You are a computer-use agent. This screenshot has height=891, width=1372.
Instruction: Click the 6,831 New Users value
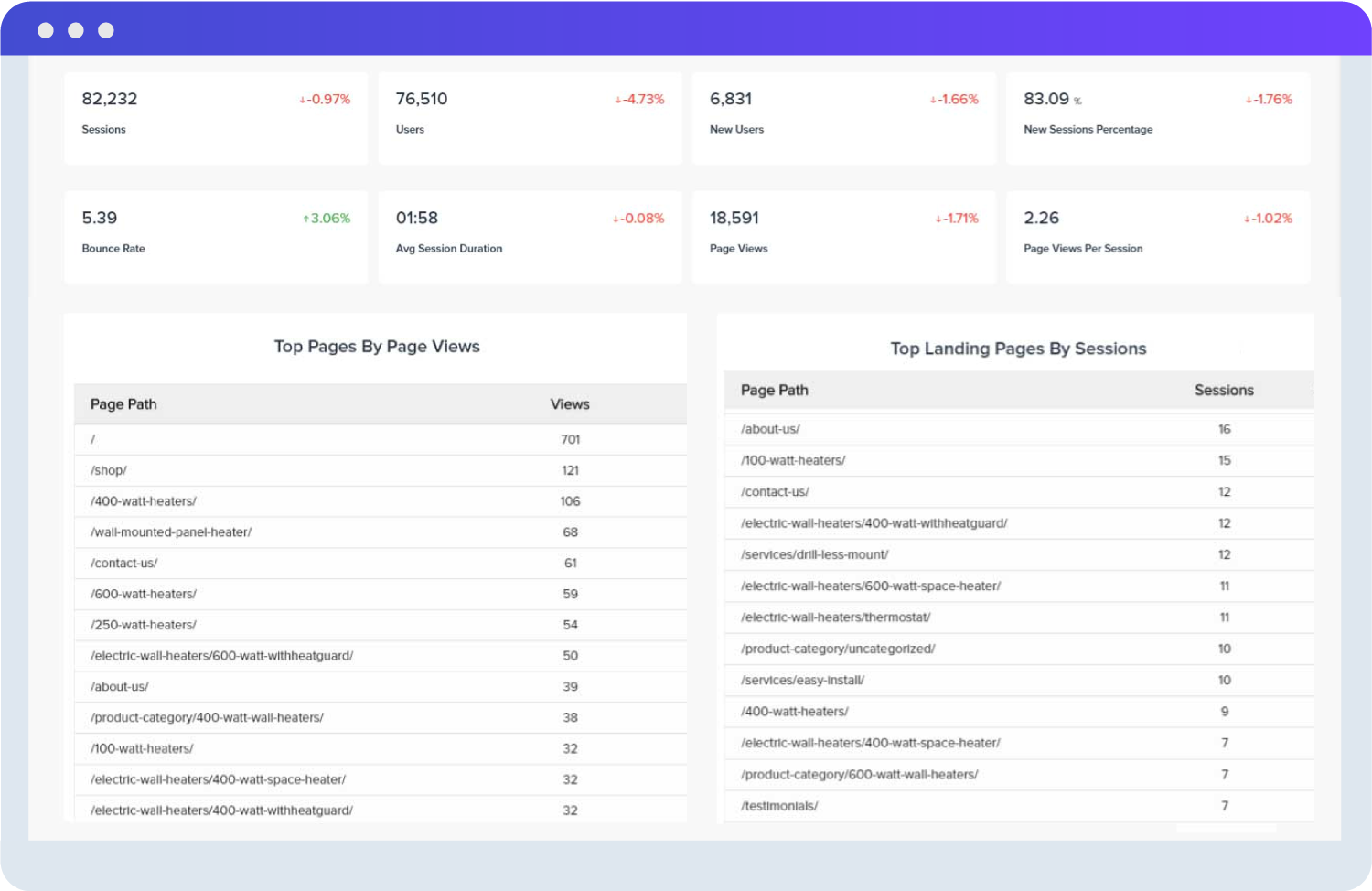[731, 99]
